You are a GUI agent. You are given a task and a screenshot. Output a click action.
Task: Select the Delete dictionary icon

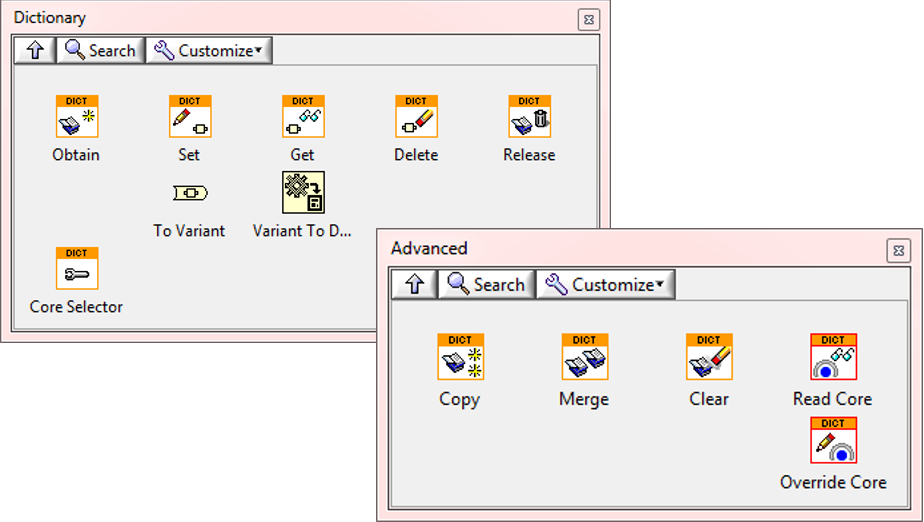point(416,117)
